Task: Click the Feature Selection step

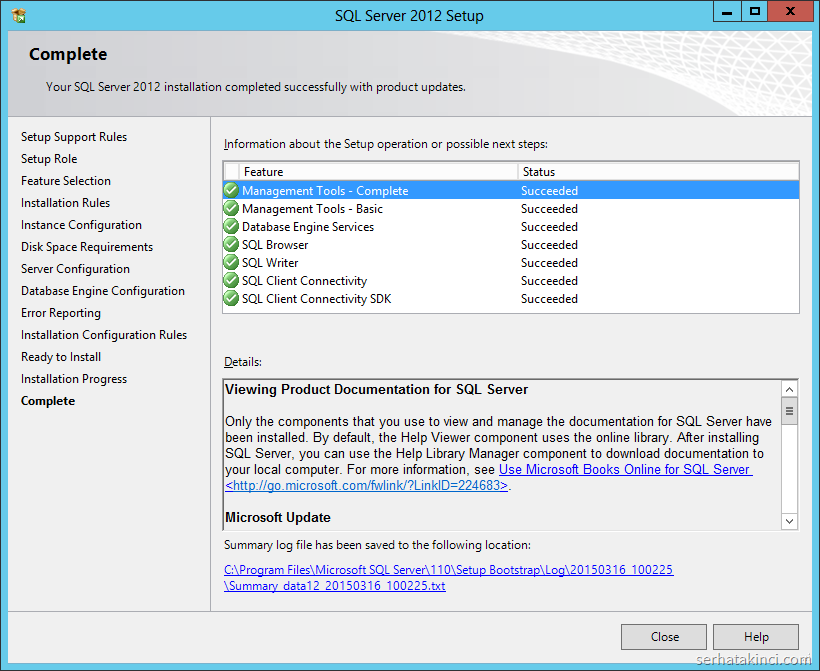Action: click(66, 180)
